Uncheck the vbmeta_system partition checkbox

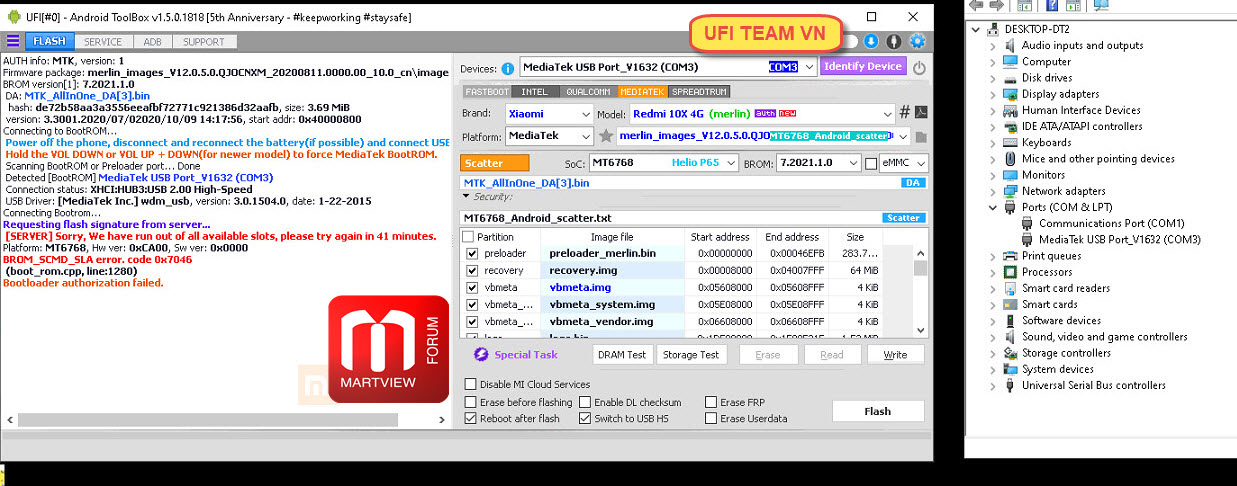coord(472,304)
